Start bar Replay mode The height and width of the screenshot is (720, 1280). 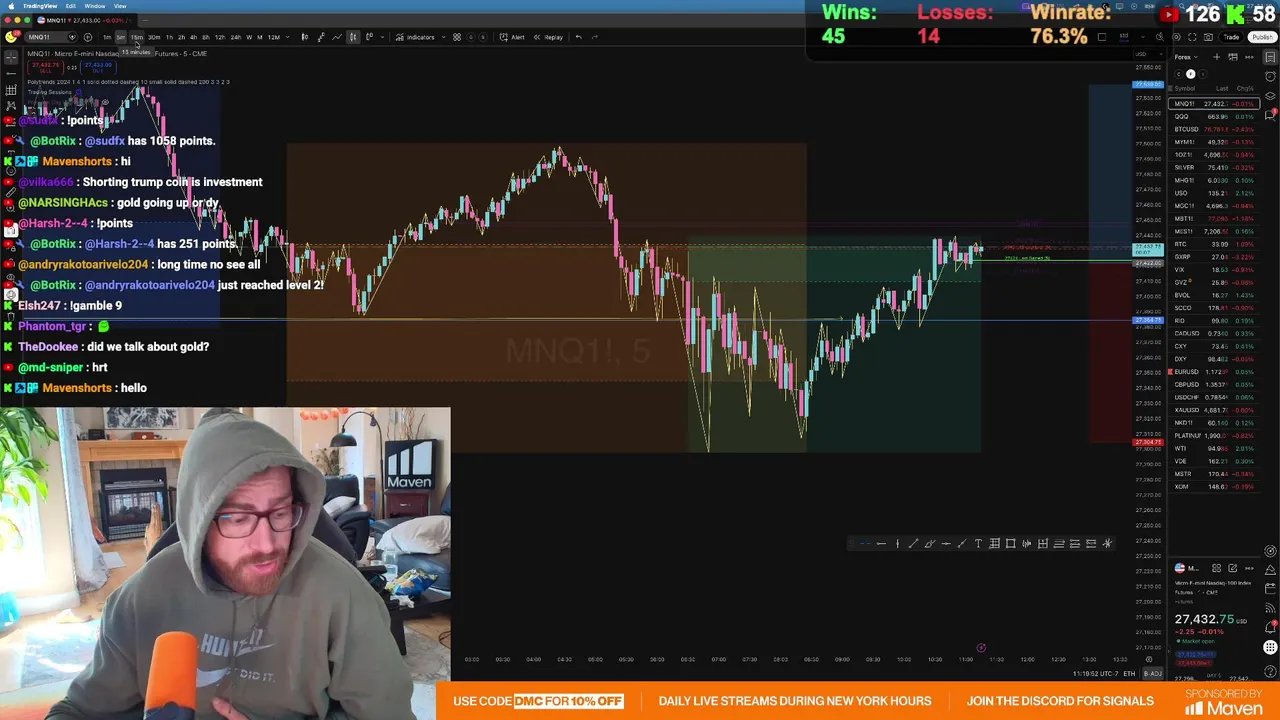click(548, 37)
